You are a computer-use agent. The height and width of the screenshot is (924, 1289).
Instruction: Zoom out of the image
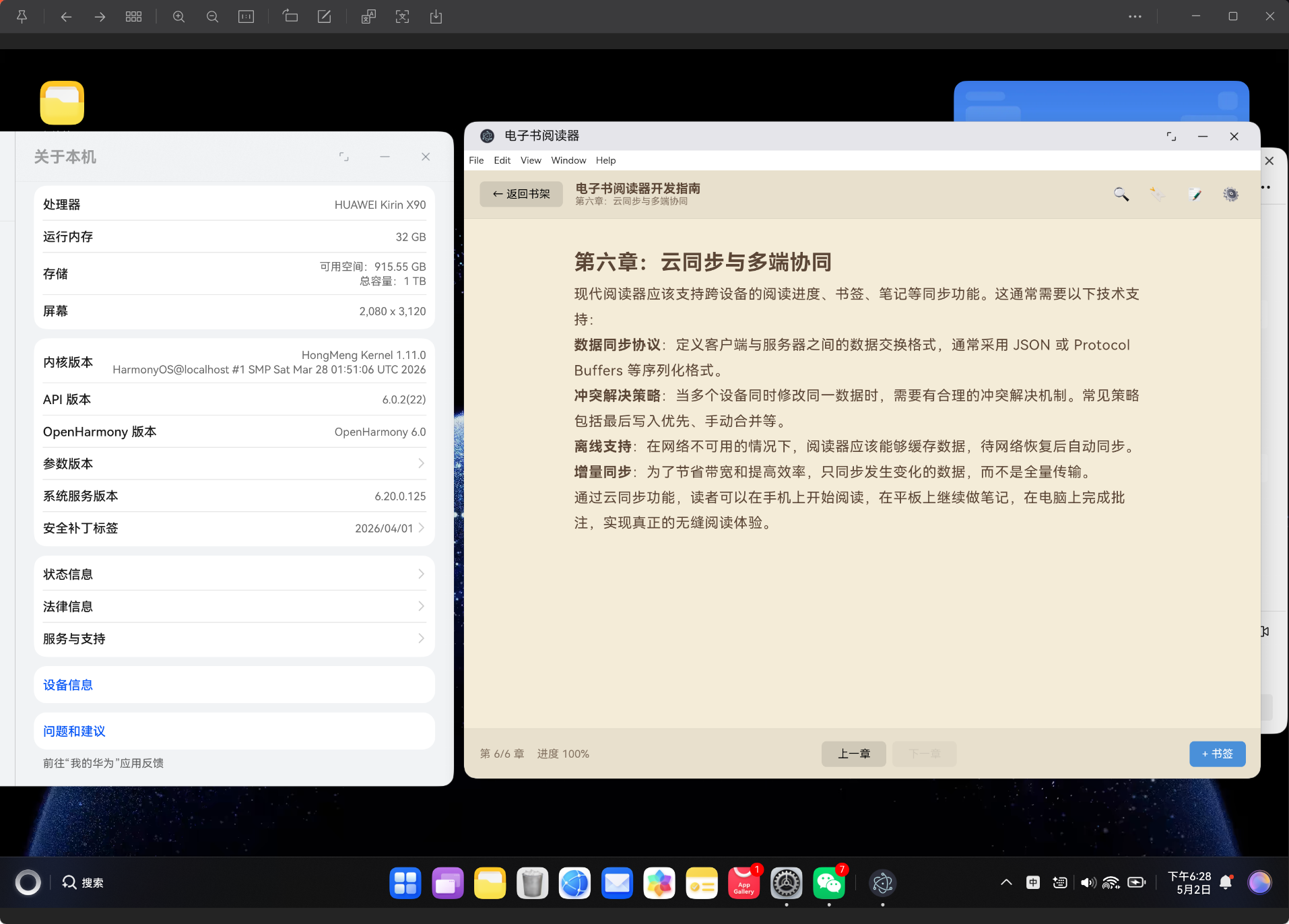click(x=212, y=16)
